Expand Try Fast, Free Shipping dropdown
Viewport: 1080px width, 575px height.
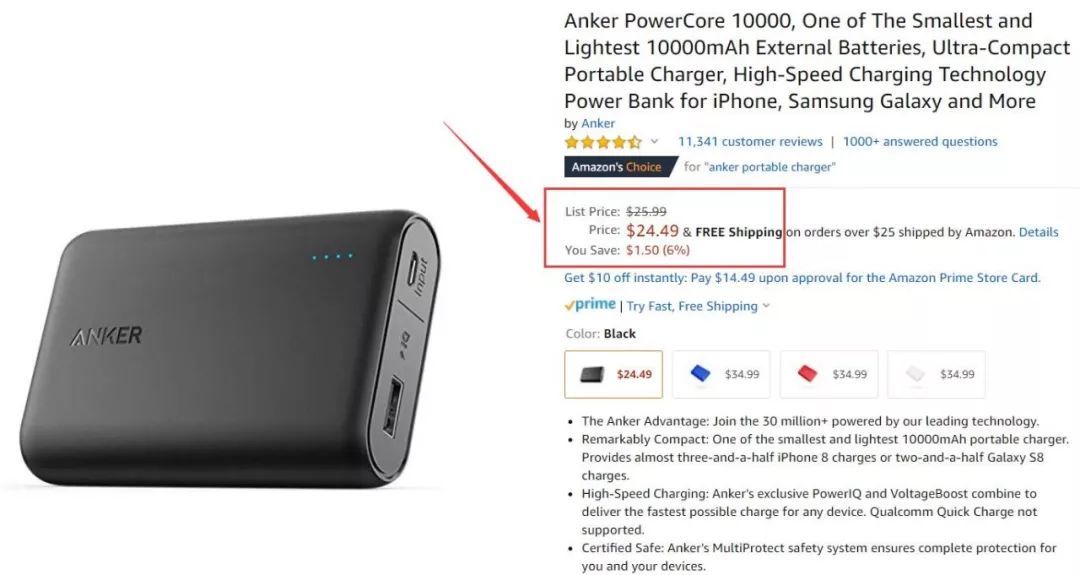tap(698, 306)
